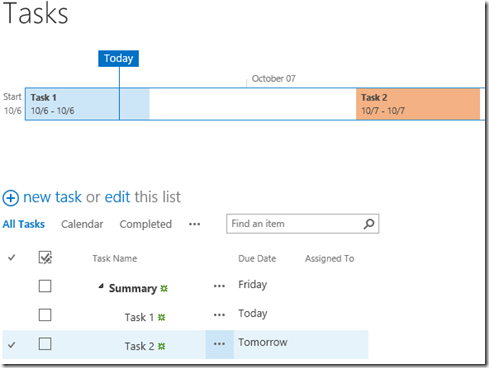489x368 pixels.
Task: Click the plus icon for new task
Action: click(x=11, y=198)
